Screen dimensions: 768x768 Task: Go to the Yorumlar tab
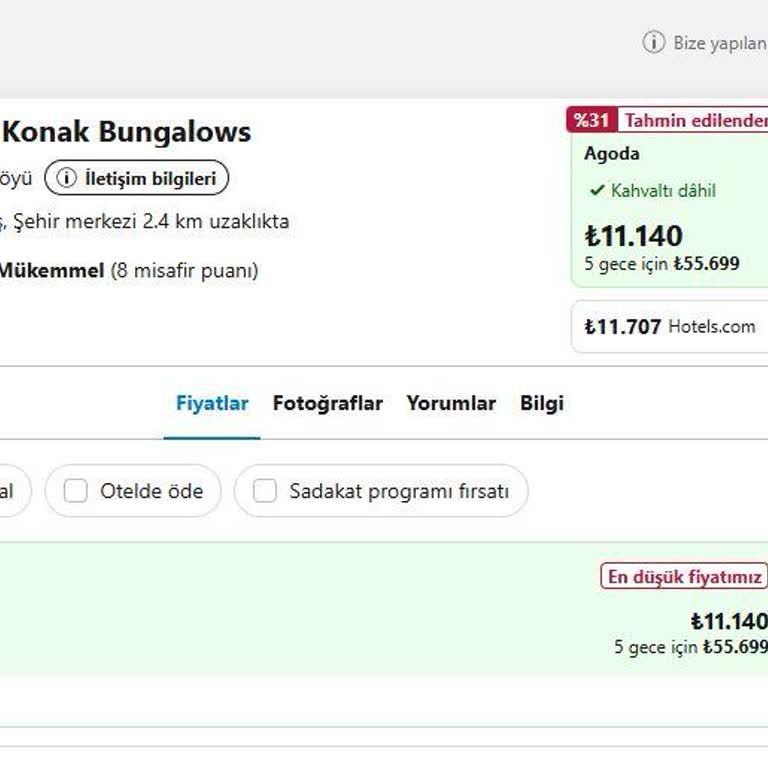(x=450, y=403)
